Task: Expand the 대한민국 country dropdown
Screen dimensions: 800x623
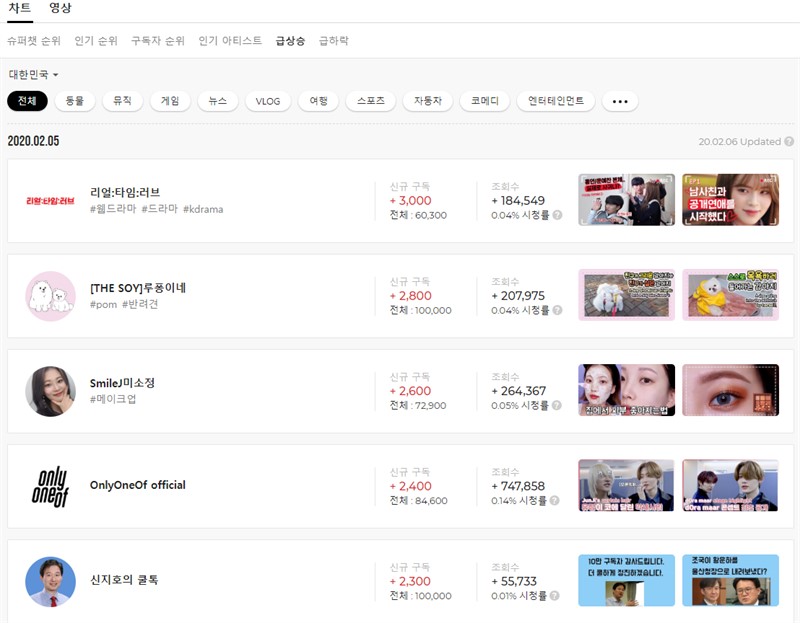Action: pyautogui.click(x=34, y=75)
